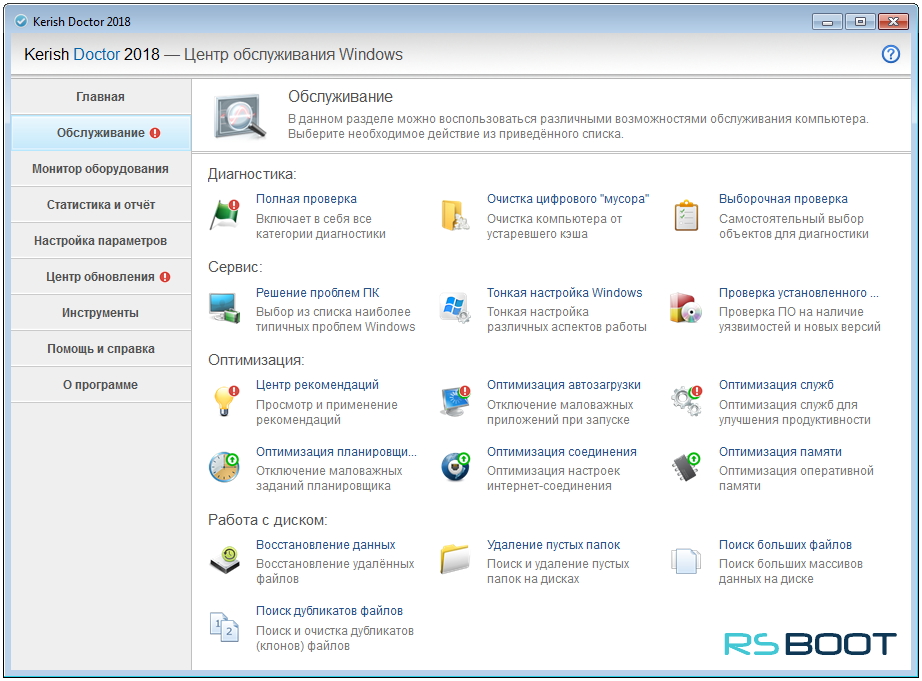Open the Оптимизация соединения link
Viewport: 922px width, 681px height.
562,452
